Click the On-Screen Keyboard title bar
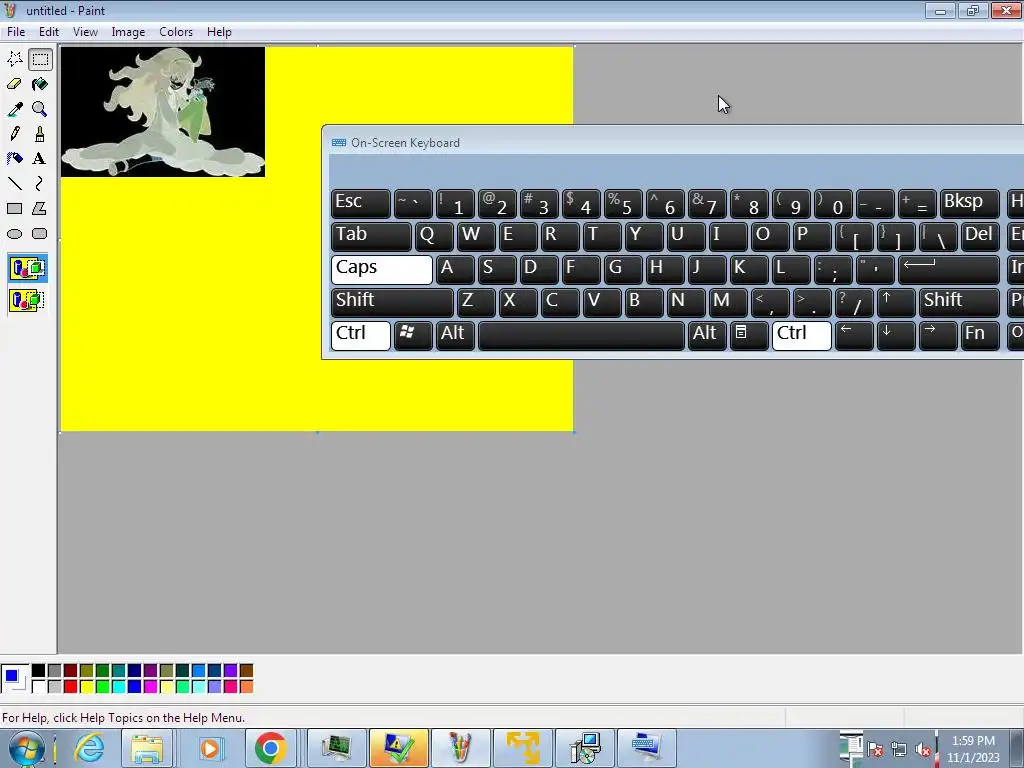The height and width of the screenshot is (768, 1024). point(673,142)
